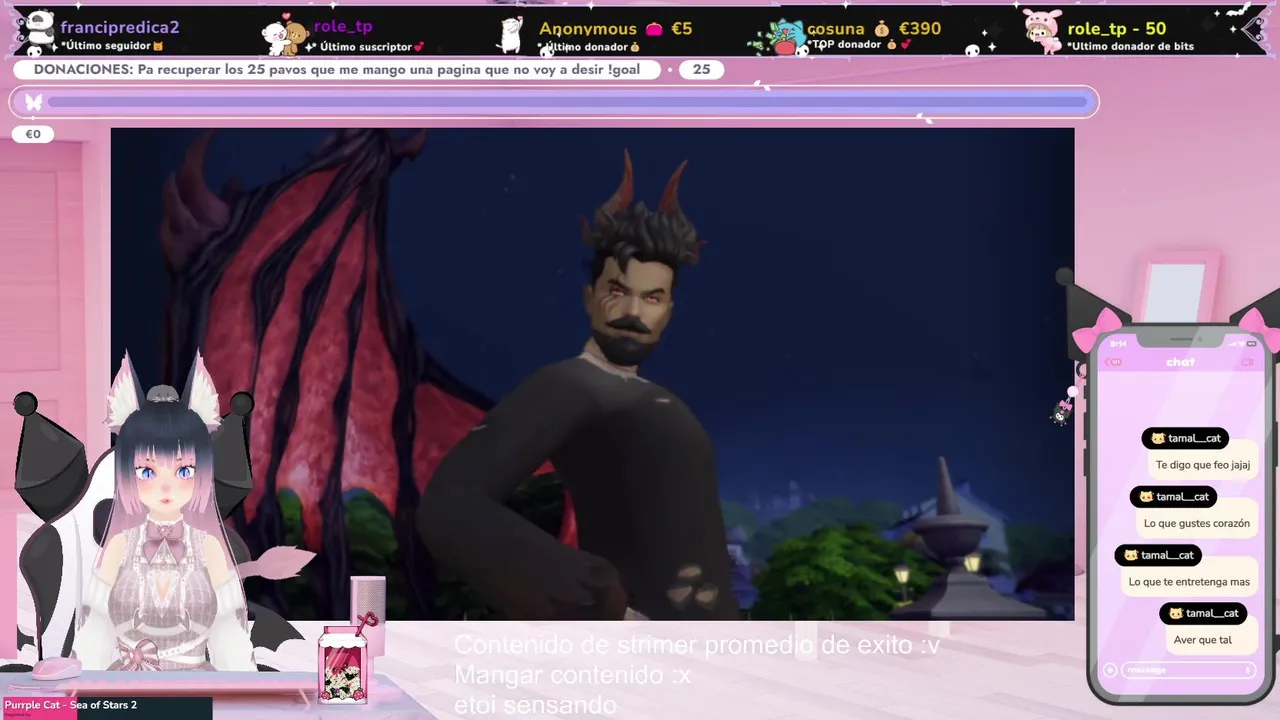Screen dimensions: 1280x720
Task: Click the message input field on the phone
Action: coord(1189,670)
